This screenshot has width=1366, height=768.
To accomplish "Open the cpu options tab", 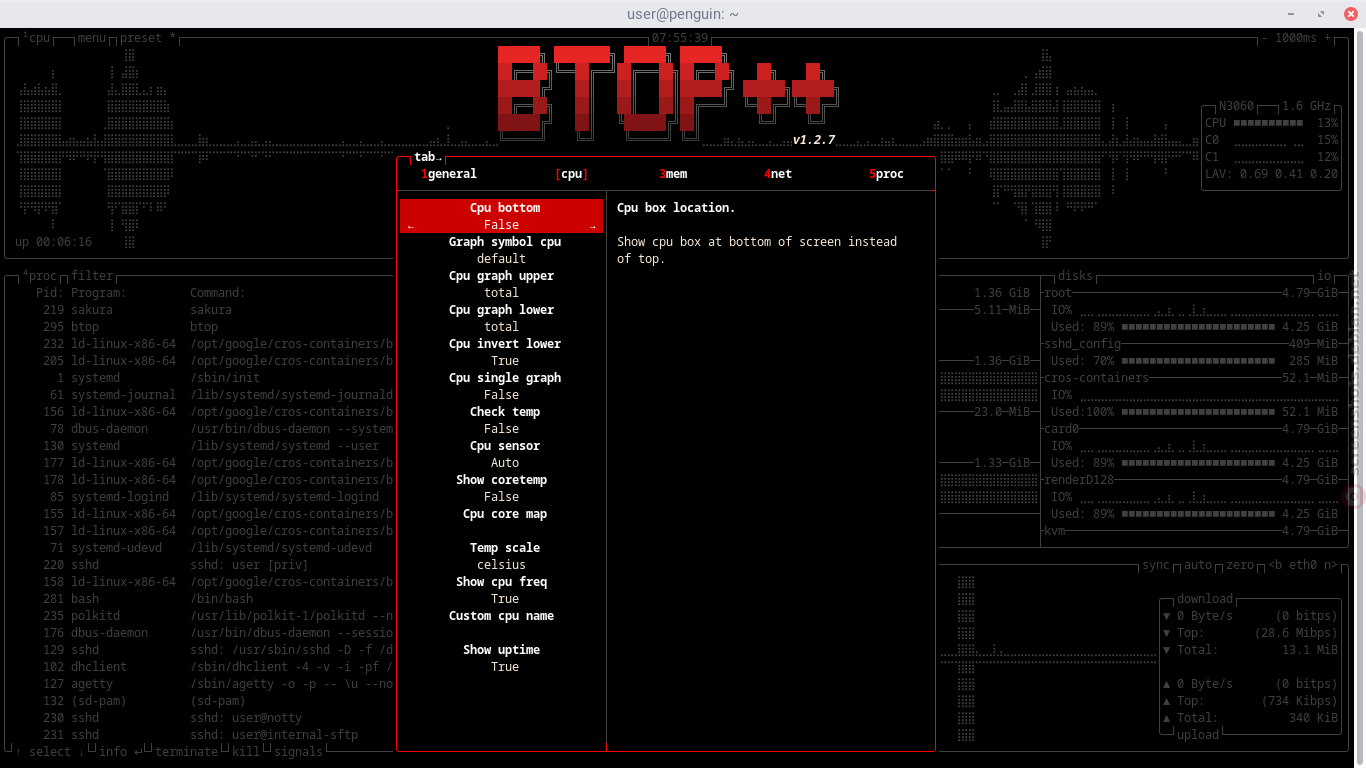I will point(571,174).
